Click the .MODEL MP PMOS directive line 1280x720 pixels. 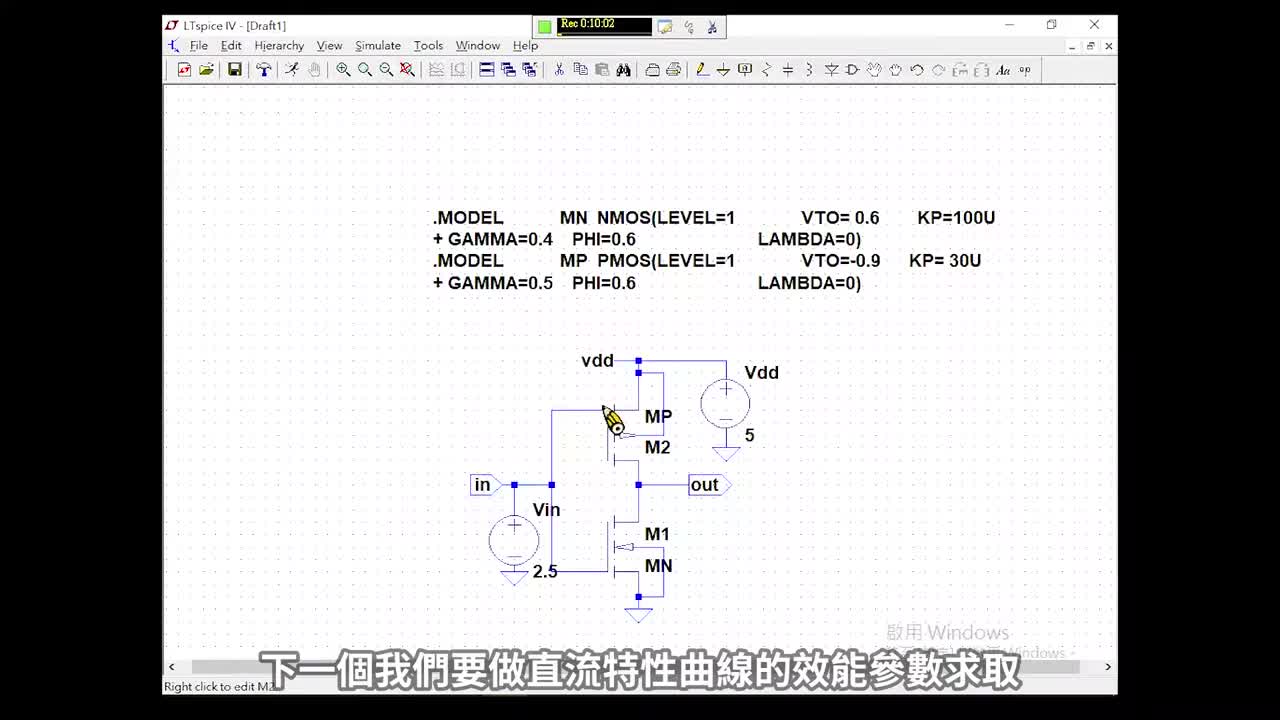pos(707,261)
